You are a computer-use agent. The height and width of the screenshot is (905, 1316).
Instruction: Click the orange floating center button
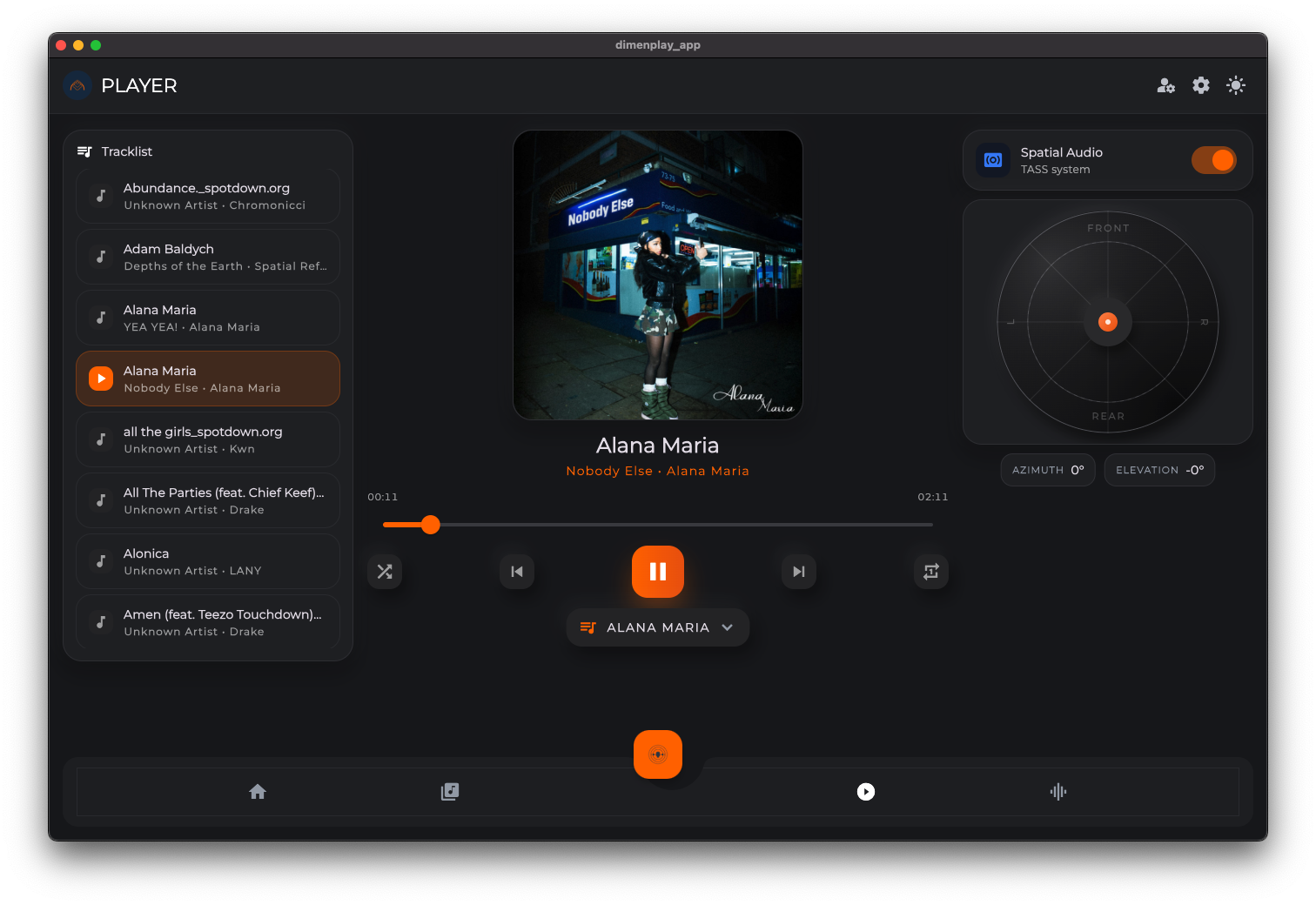pos(658,754)
